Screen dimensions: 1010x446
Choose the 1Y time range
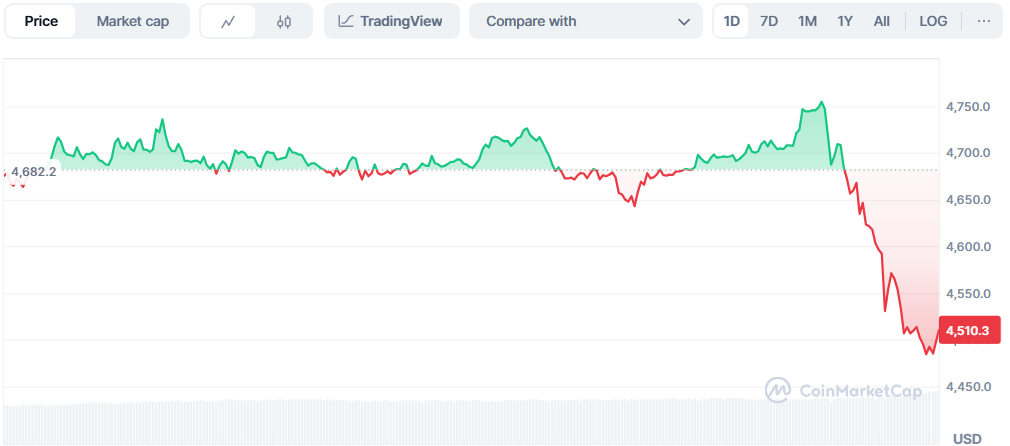pyautogui.click(x=845, y=21)
